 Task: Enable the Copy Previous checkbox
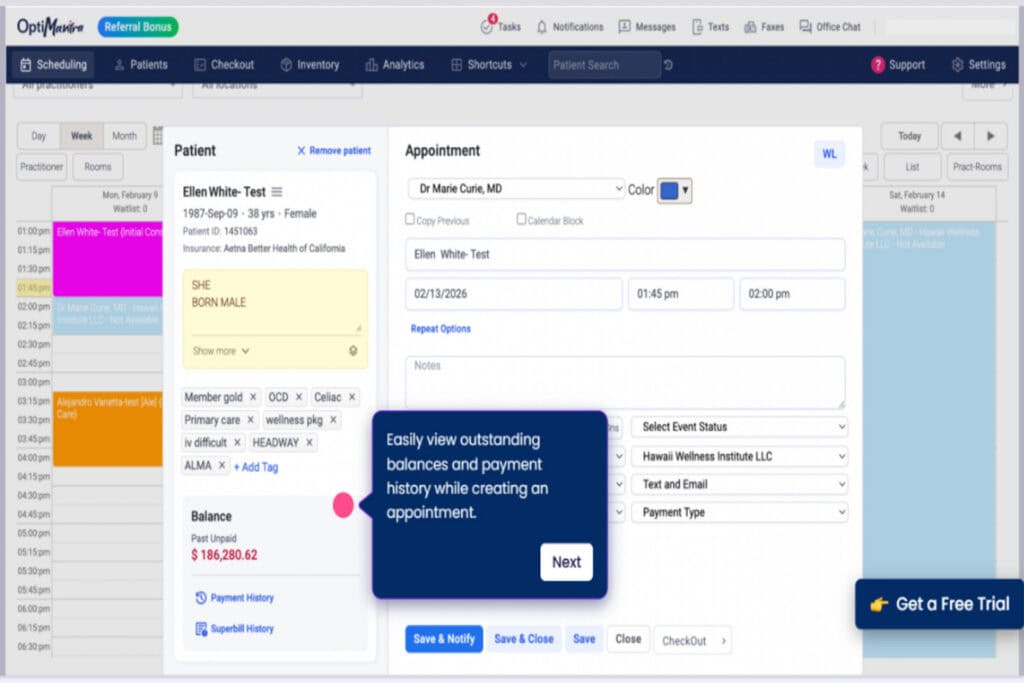coord(410,219)
